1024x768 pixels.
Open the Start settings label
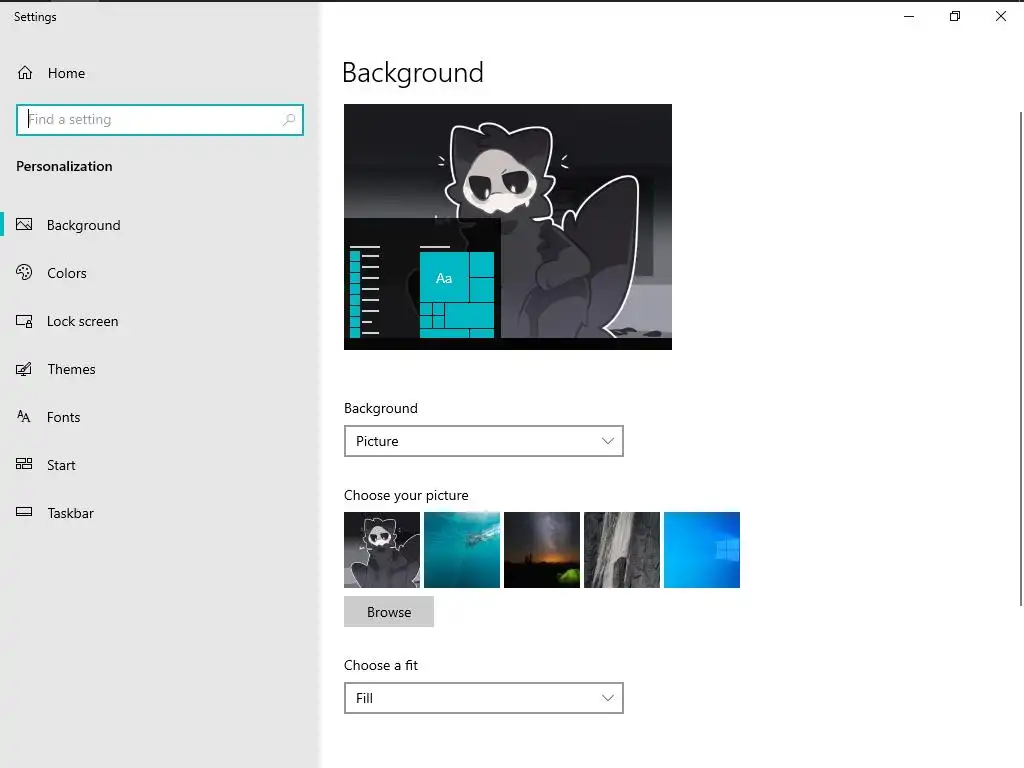[x=61, y=465]
